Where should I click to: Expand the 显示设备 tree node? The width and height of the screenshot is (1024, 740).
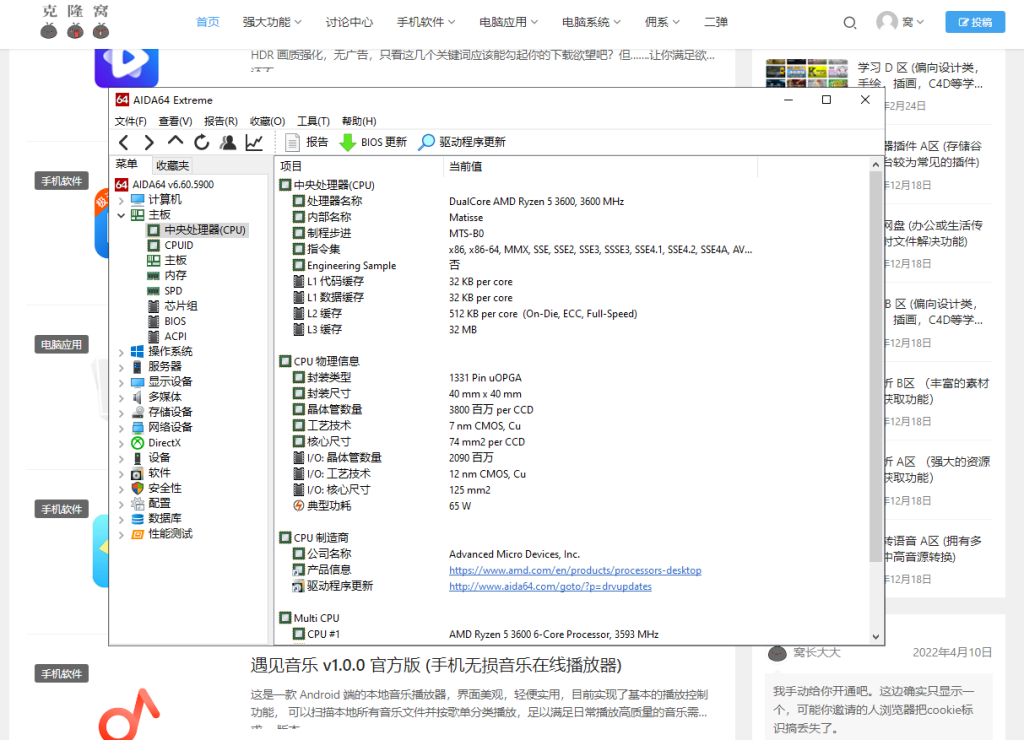click(x=121, y=382)
